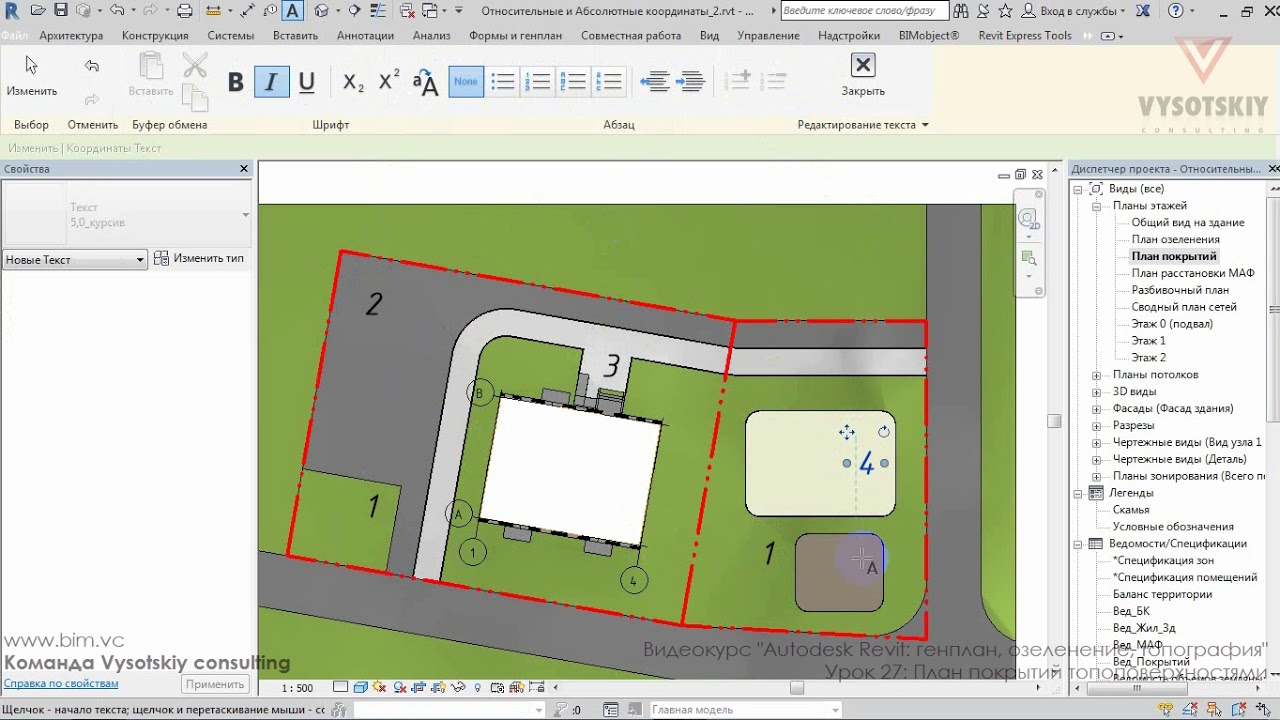The width and height of the screenshot is (1280, 720).
Task: Click the Close text editor button
Action: (x=863, y=75)
